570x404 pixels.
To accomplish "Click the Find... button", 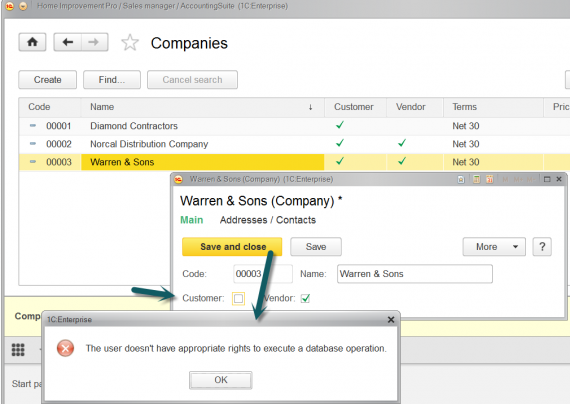I will [112, 80].
